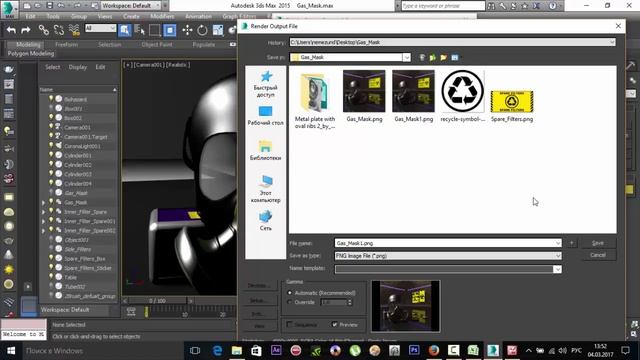Open Select by Name tool
Screen dimensions: 640x360
coord(140,30)
